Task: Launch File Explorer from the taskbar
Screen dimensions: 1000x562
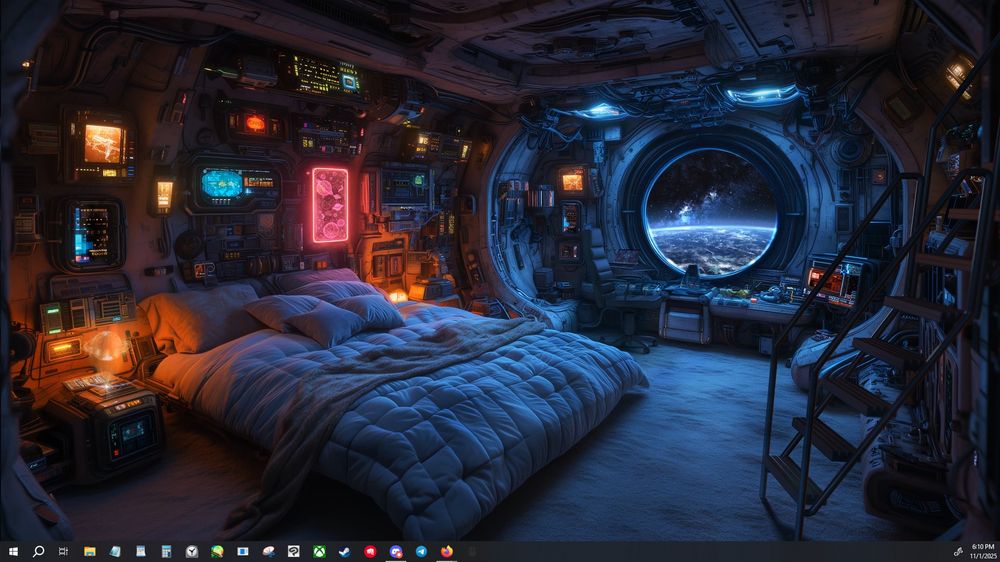Action: (x=90, y=552)
